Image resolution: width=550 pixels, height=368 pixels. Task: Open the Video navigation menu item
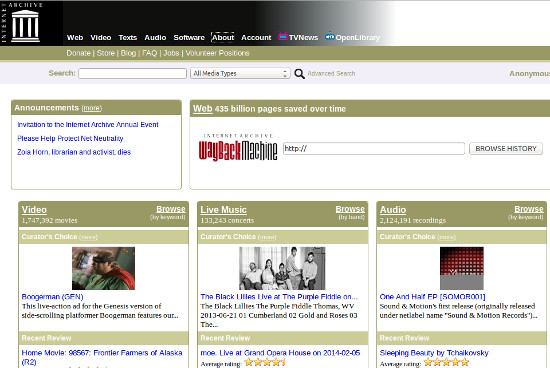[x=101, y=38]
